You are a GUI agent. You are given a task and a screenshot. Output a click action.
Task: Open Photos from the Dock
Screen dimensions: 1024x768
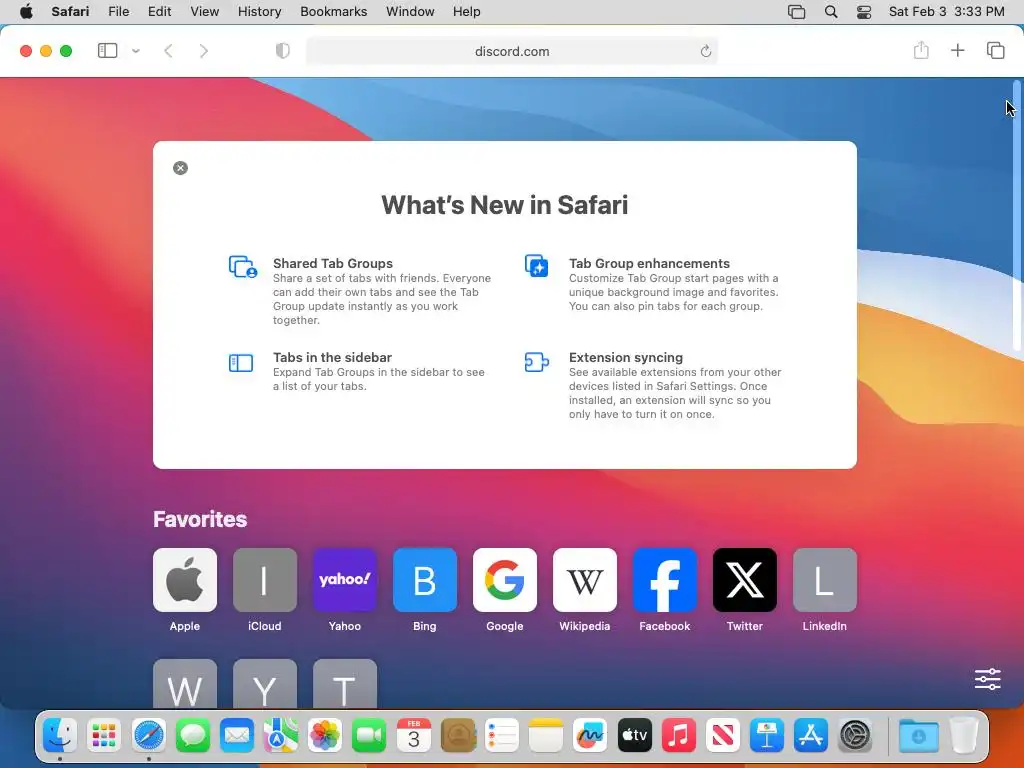pos(325,736)
